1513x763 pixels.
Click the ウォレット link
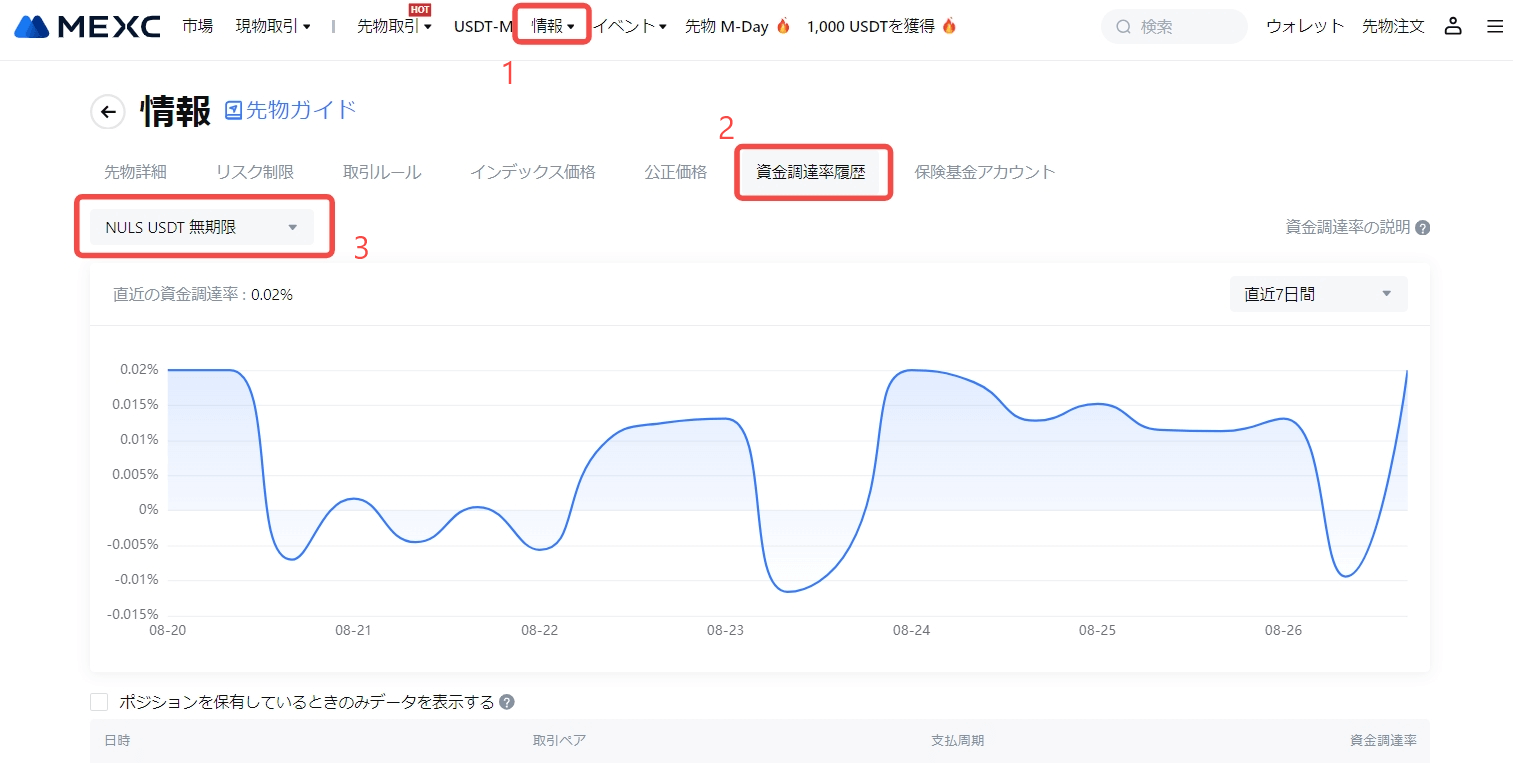point(1304,27)
